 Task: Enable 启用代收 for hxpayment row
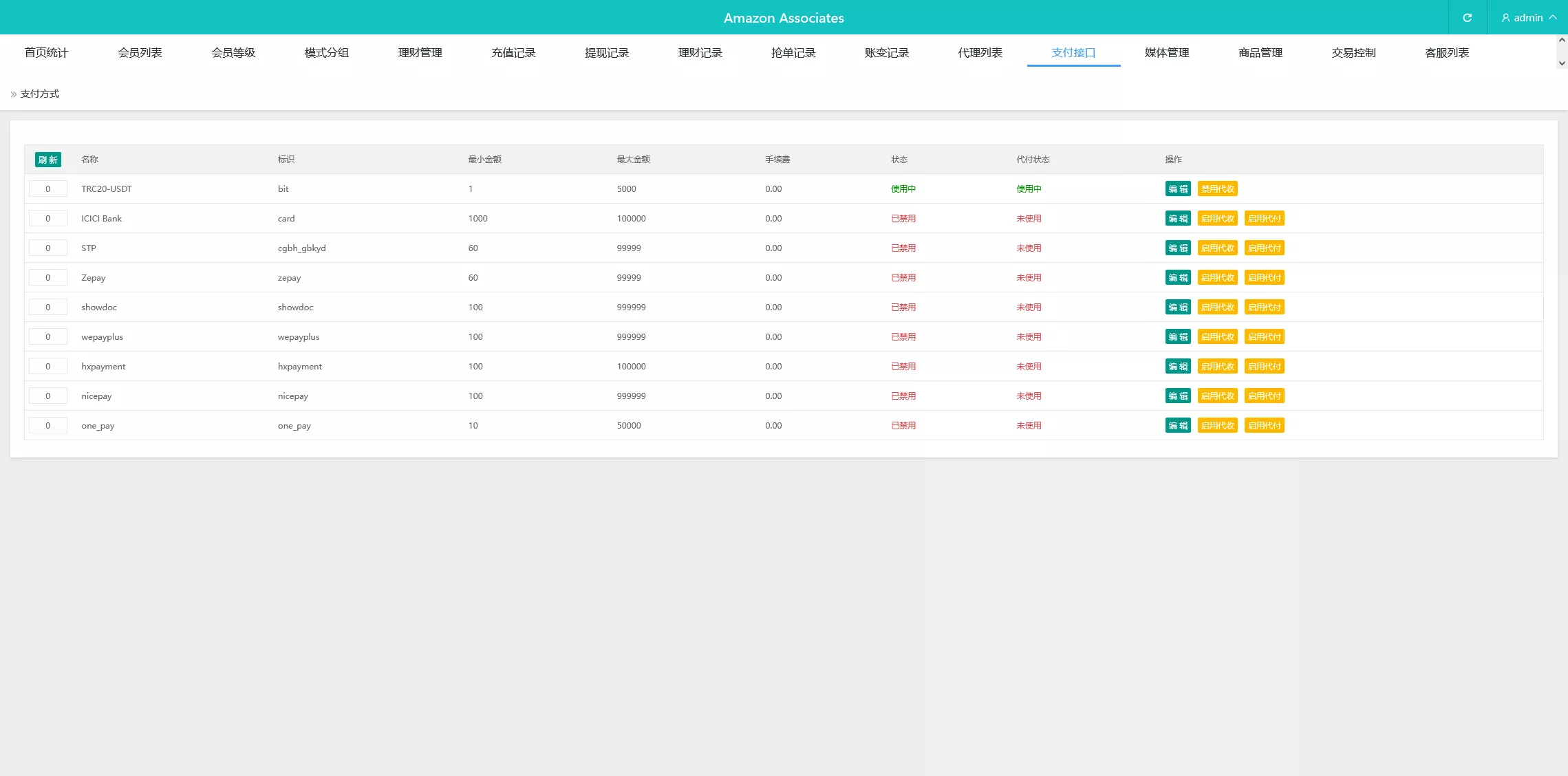coord(1217,367)
